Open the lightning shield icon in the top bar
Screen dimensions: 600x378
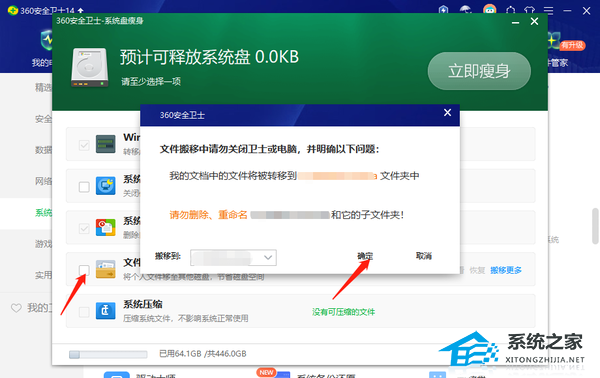[443, 10]
